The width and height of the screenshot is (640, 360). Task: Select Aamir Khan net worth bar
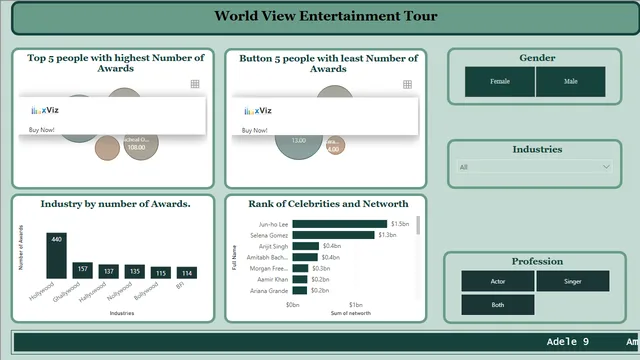pos(300,279)
